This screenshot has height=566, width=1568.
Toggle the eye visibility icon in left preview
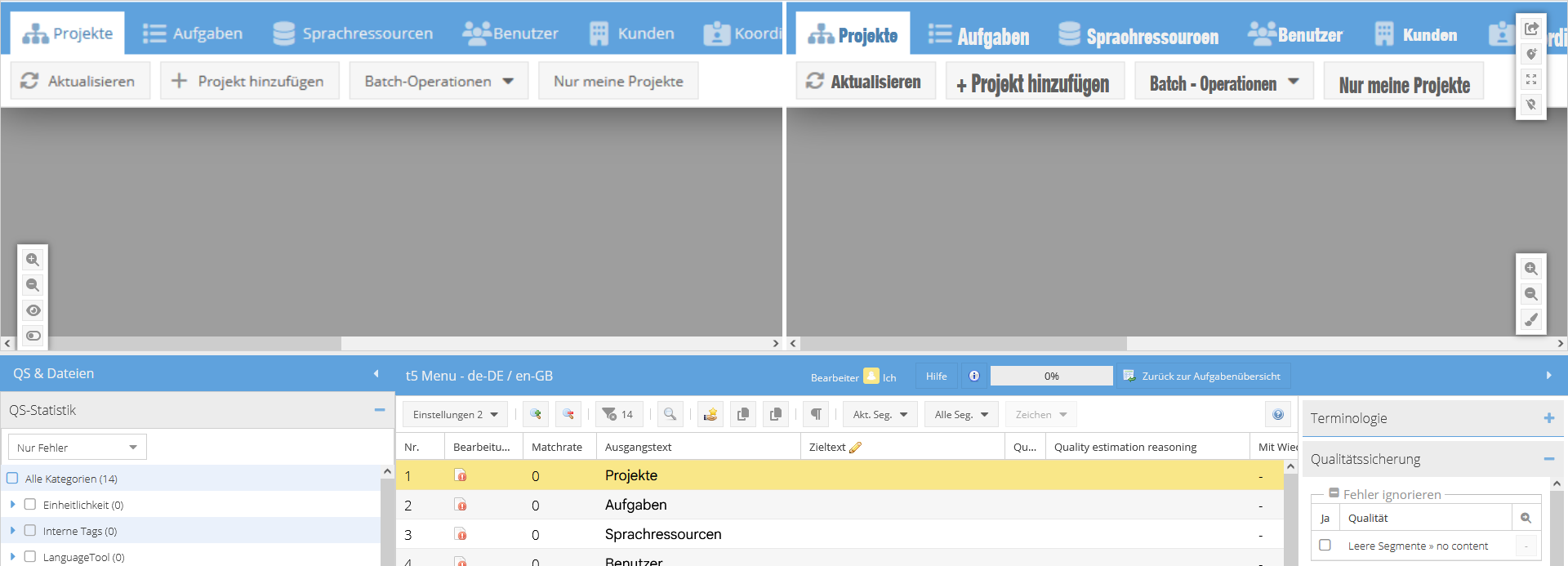[x=33, y=310]
